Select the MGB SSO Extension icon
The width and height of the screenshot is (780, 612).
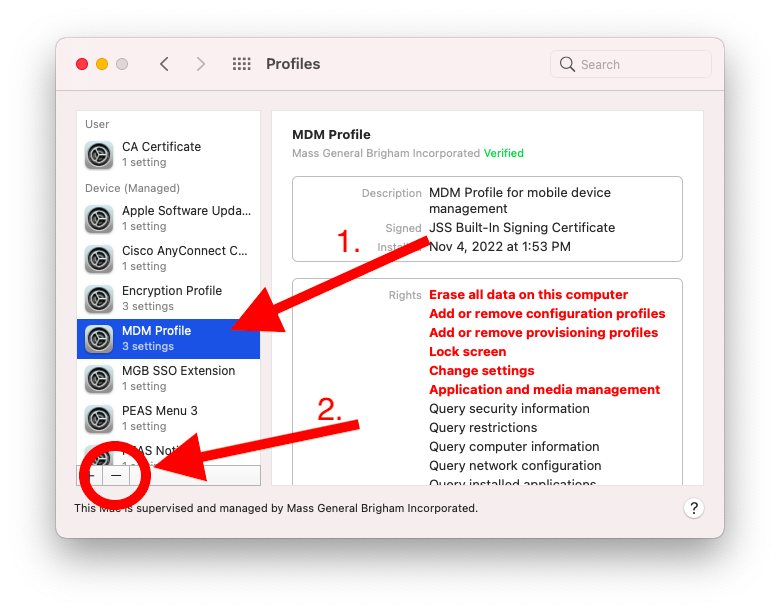pyautogui.click(x=99, y=379)
